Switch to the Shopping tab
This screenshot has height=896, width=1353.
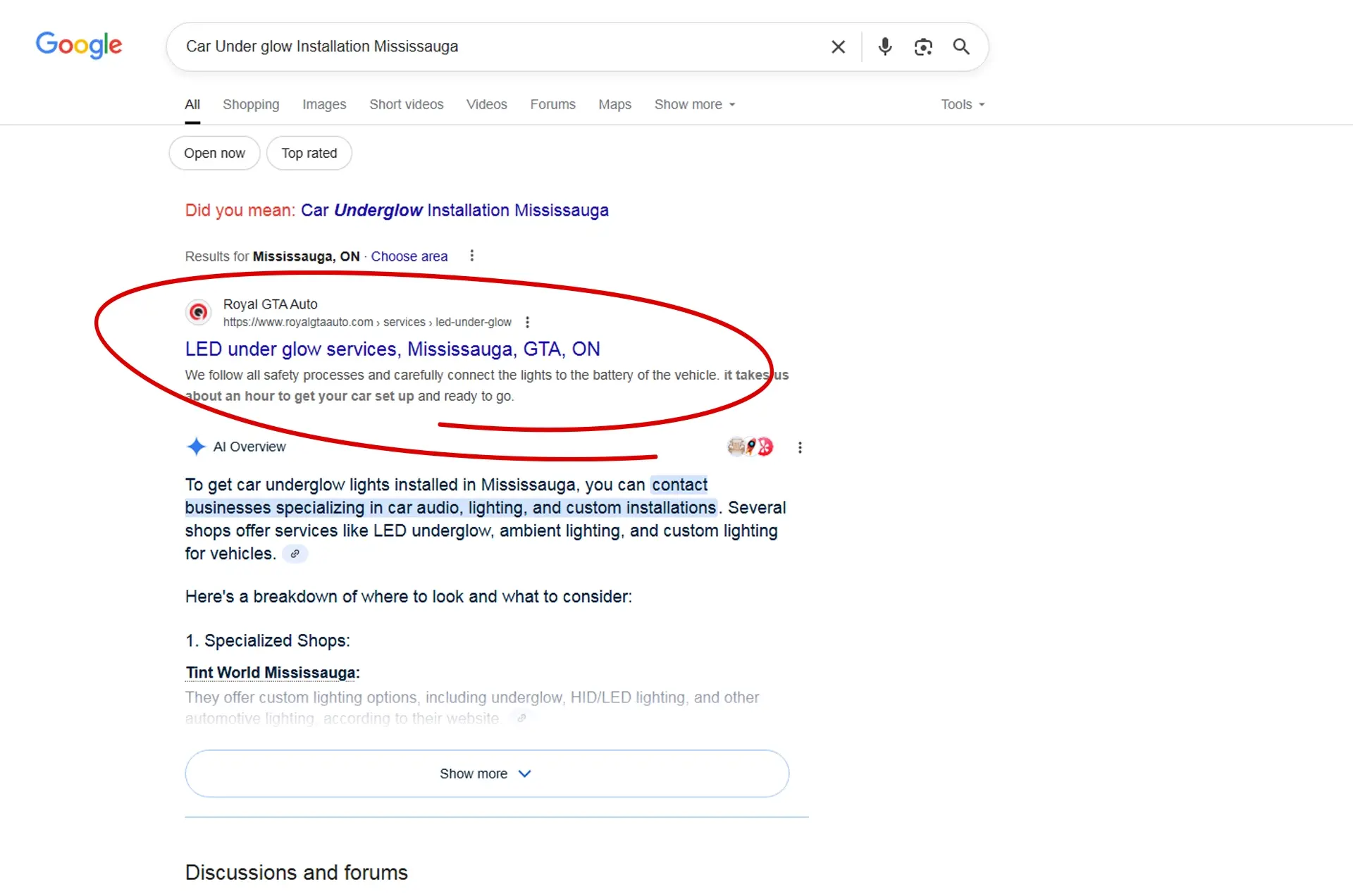point(251,104)
